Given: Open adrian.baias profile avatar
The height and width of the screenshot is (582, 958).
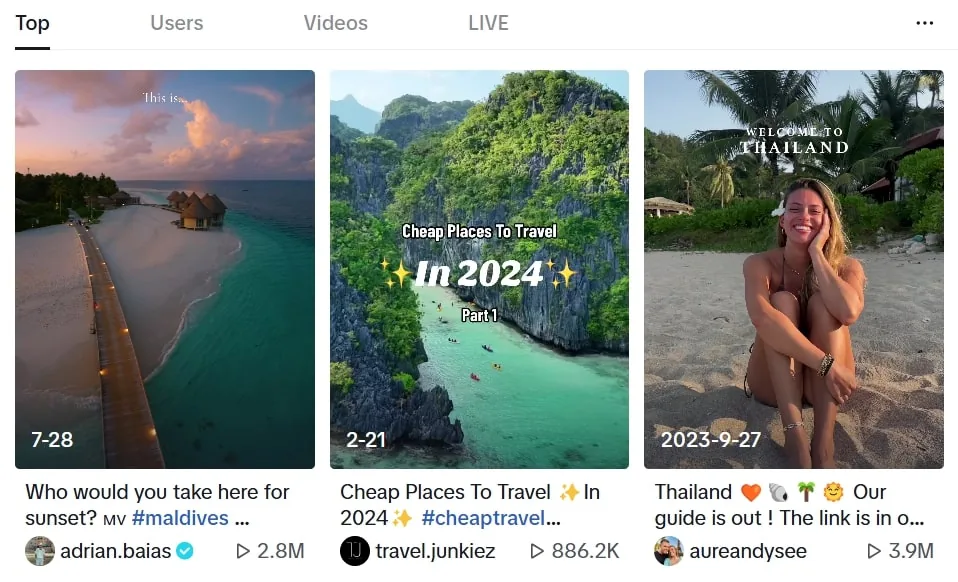Looking at the screenshot, I should click(x=38, y=548).
